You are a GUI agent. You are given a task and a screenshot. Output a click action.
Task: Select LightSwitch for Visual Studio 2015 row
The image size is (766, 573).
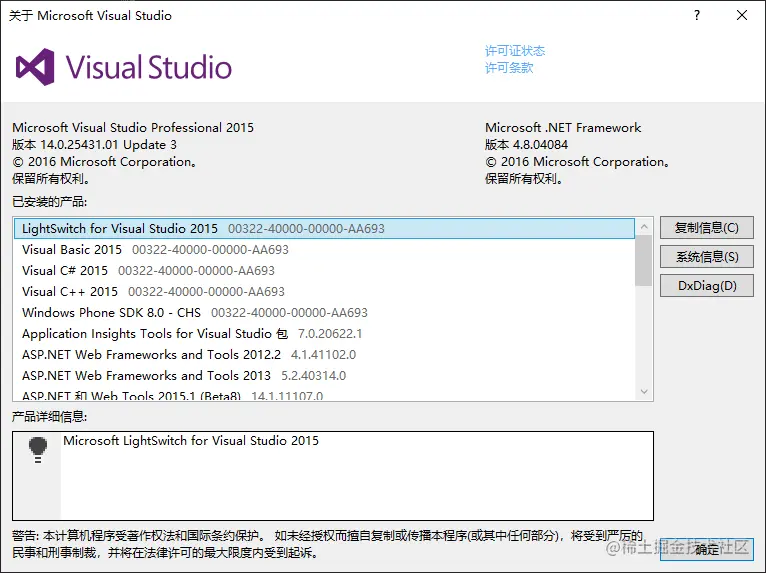click(x=324, y=229)
